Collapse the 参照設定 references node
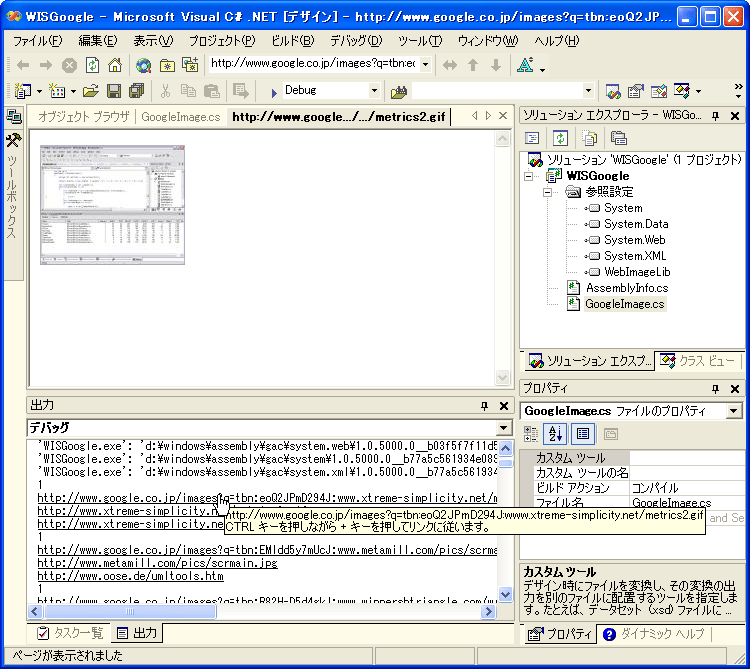The width and height of the screenshot is (750, 669). pyautogui.click(x=547, y=192)
